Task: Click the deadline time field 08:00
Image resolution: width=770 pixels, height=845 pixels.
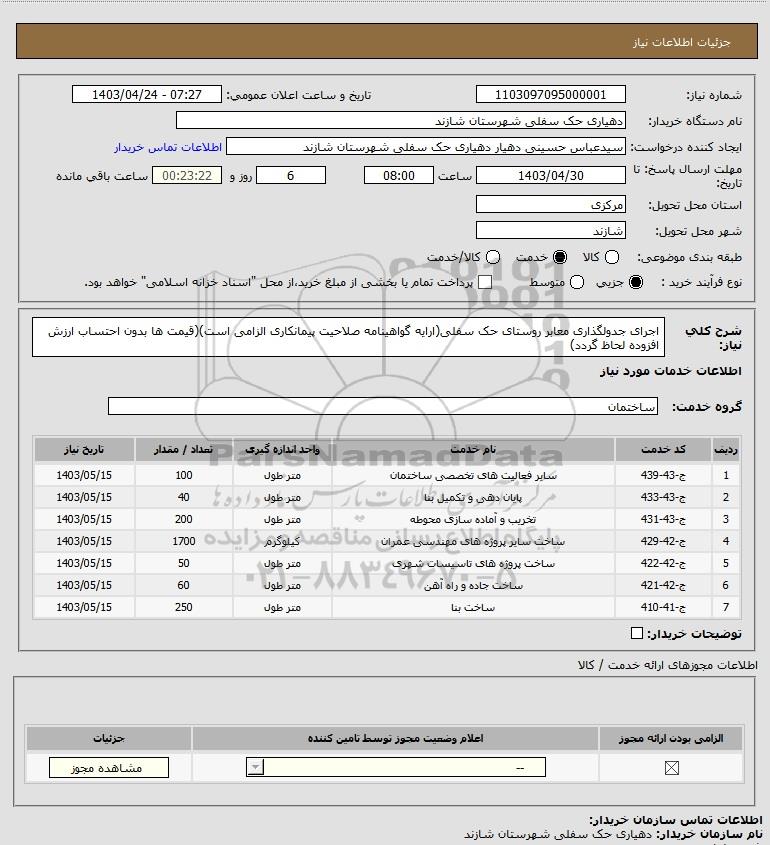Action: pyautogui.click(x=399, y=176)
